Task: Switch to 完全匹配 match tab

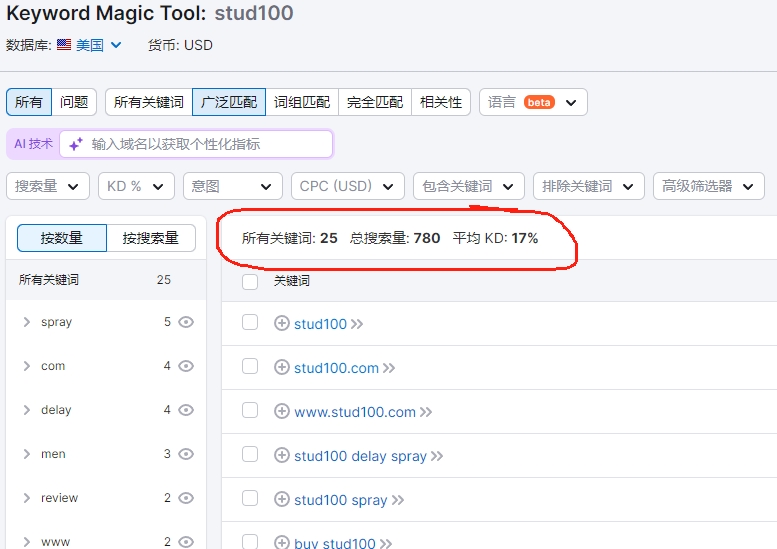Action: (375, 102)
